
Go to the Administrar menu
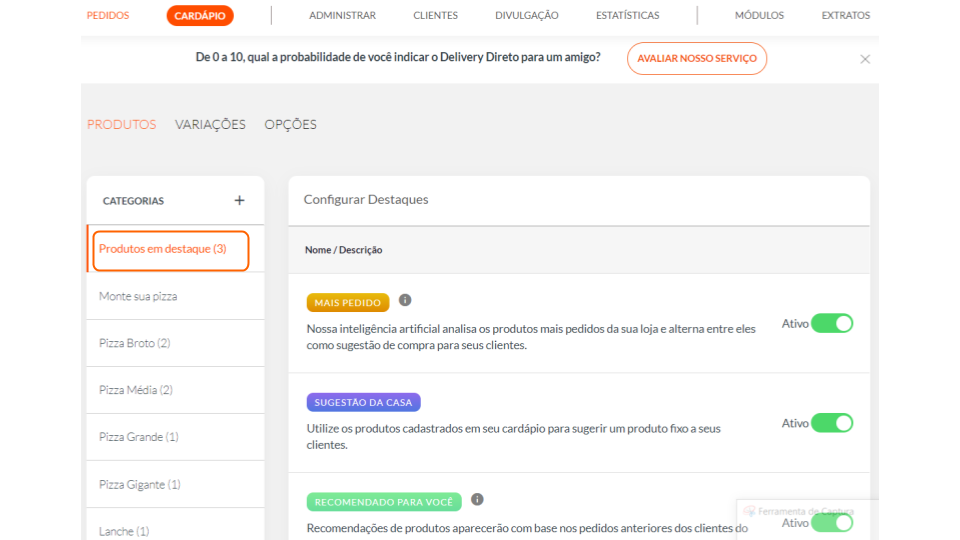click(342, 15)
